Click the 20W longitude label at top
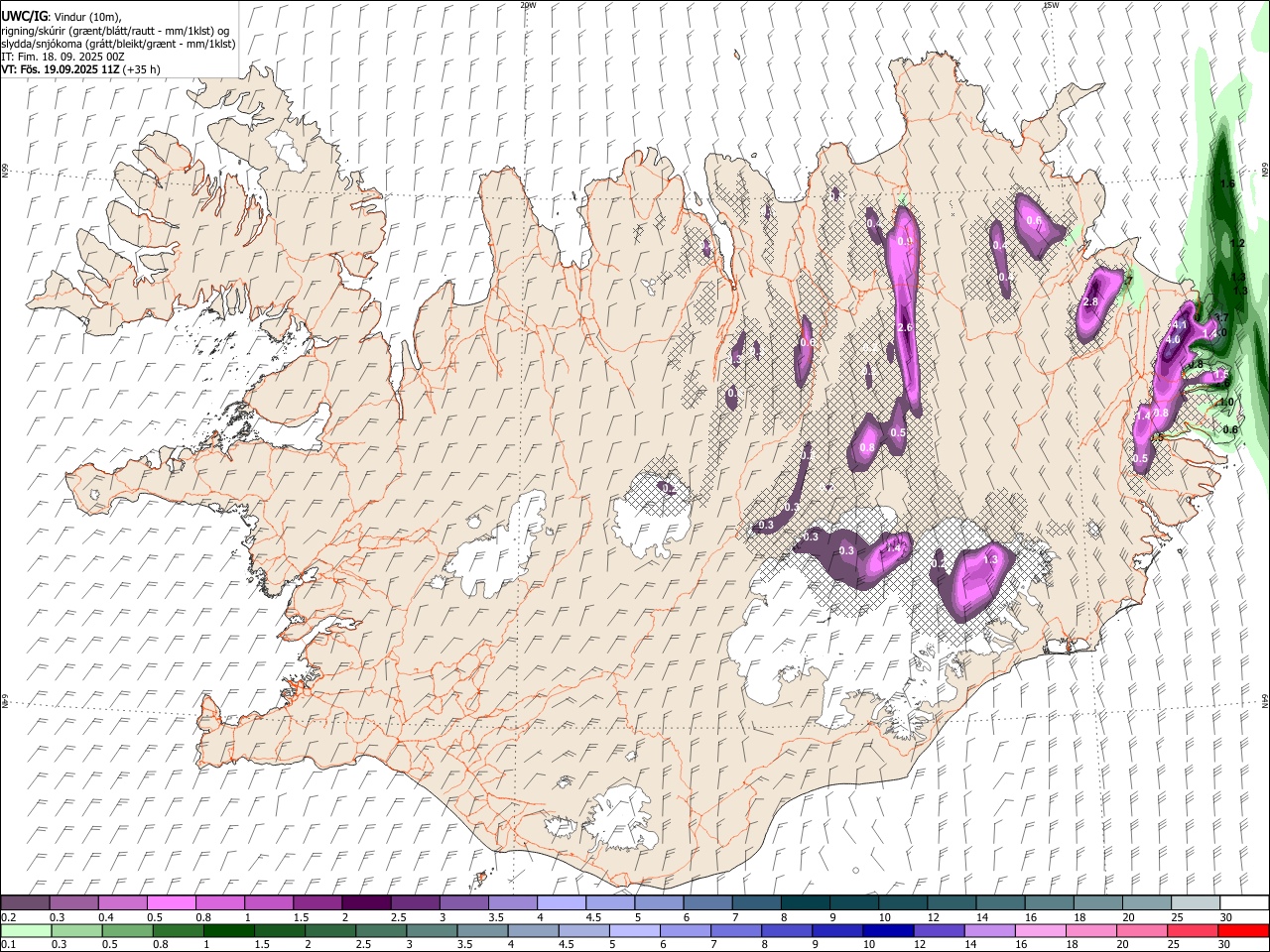This screenshot has height=952, width=1270. pyautogui.click(x=527, y=5)
